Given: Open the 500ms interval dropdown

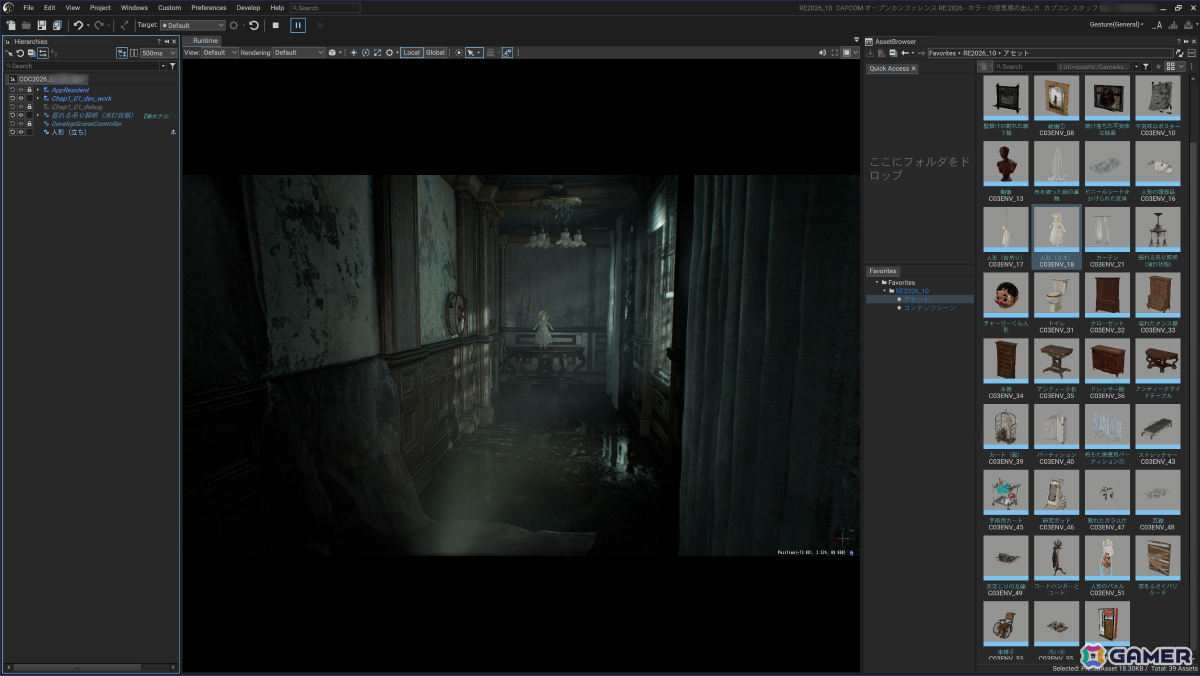Looking at the screenshot, I should [158, 53].
